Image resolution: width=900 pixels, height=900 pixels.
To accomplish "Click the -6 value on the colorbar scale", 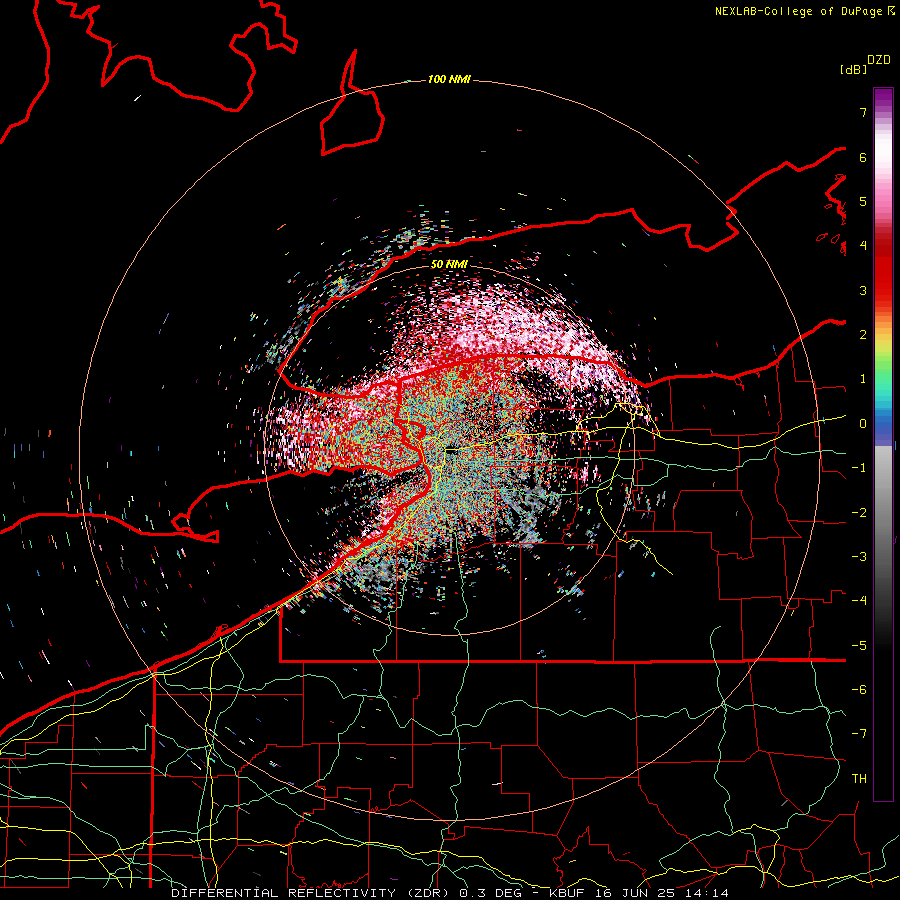I will pos(859,690).
